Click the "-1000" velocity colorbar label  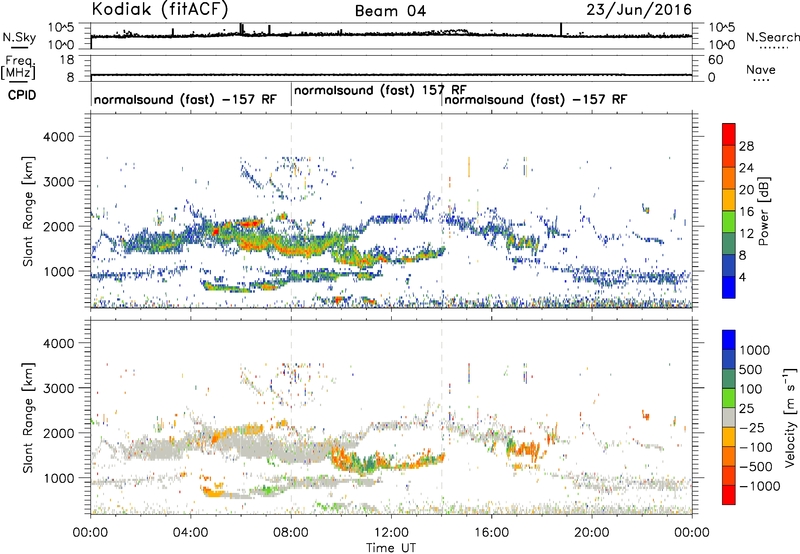point(759,486)
